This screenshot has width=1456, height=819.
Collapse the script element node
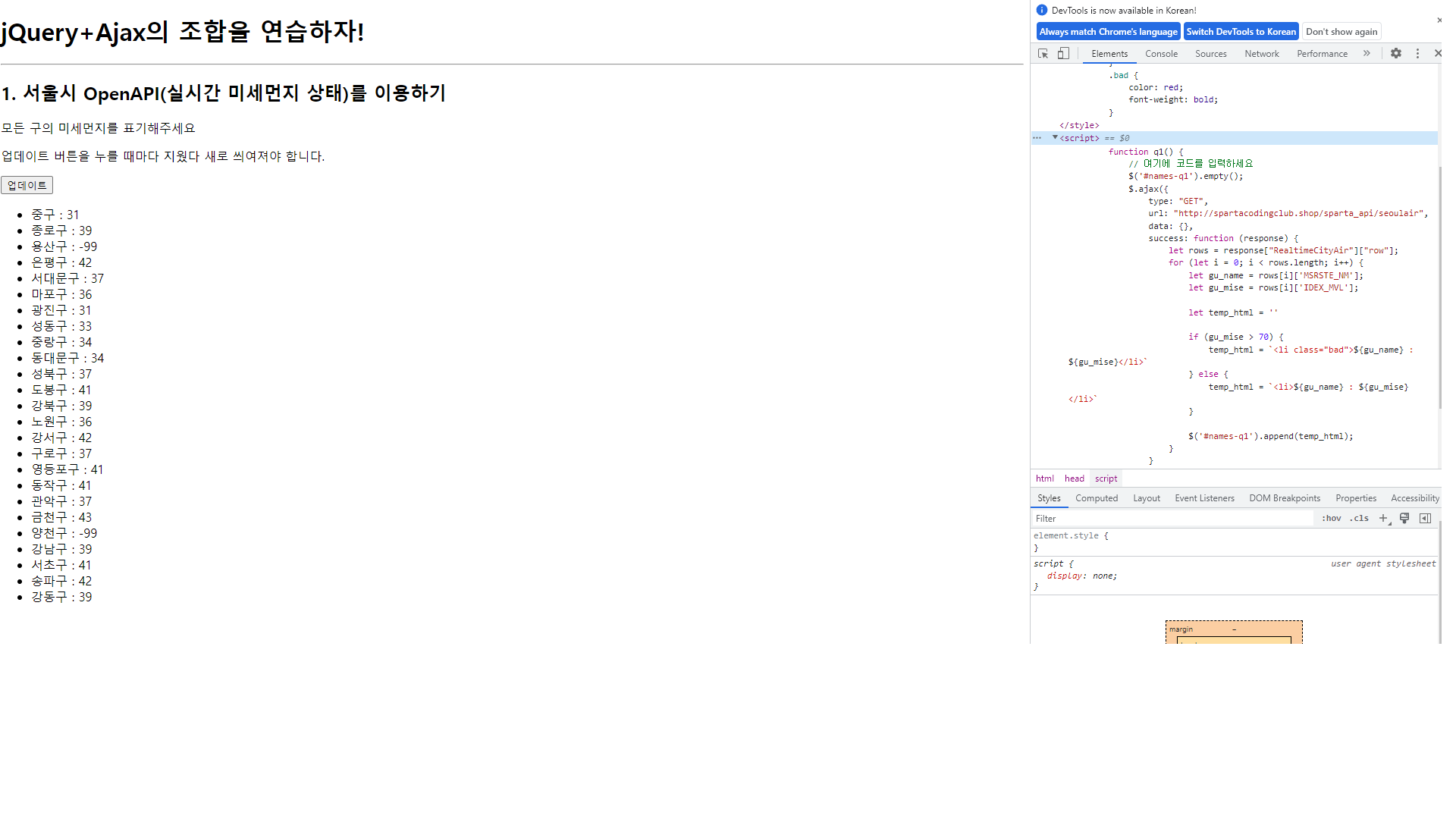click(x=1055, y=138)
